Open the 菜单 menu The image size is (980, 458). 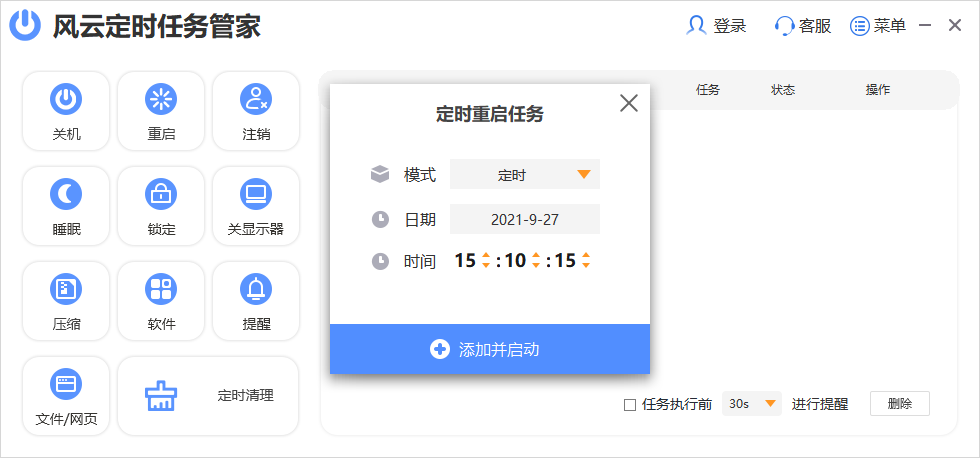[878, 26]
